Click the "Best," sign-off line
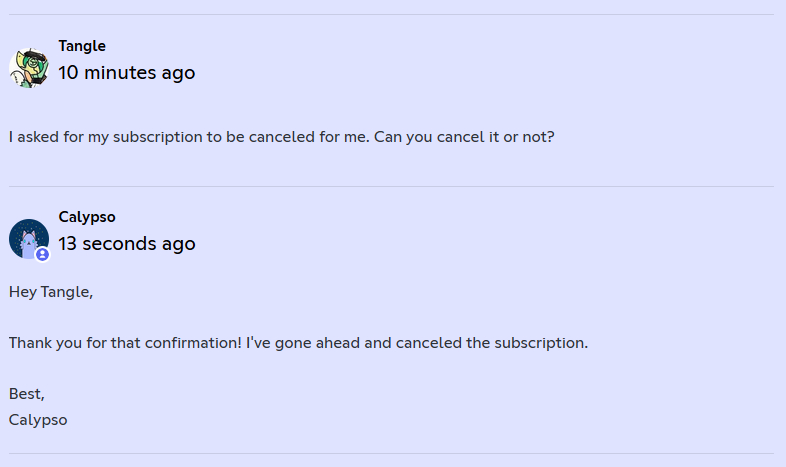786x467 pixels. click(27, 394)
